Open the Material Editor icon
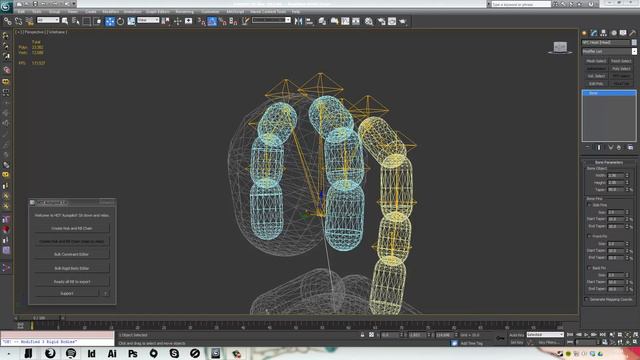 369,21
